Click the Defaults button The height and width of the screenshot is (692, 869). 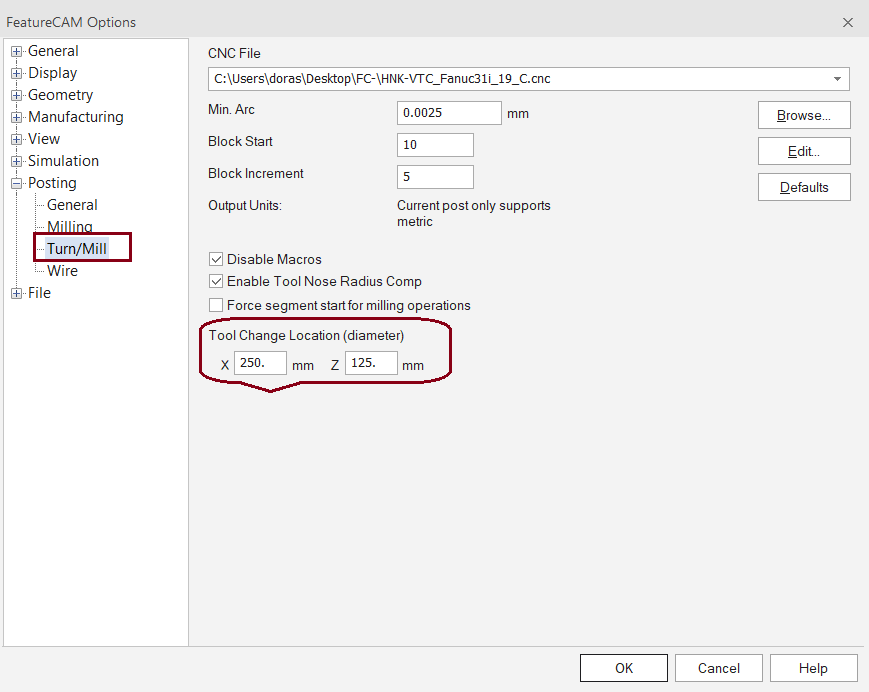tap(803, 186)
